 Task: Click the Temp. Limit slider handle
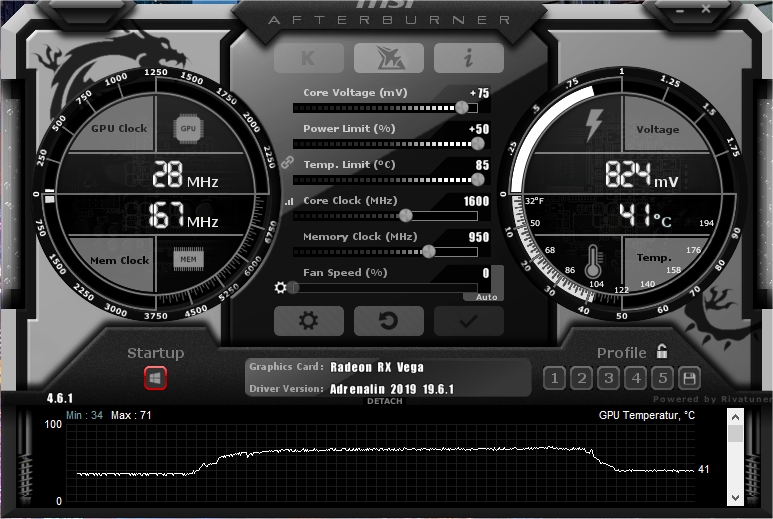(478, 179)
